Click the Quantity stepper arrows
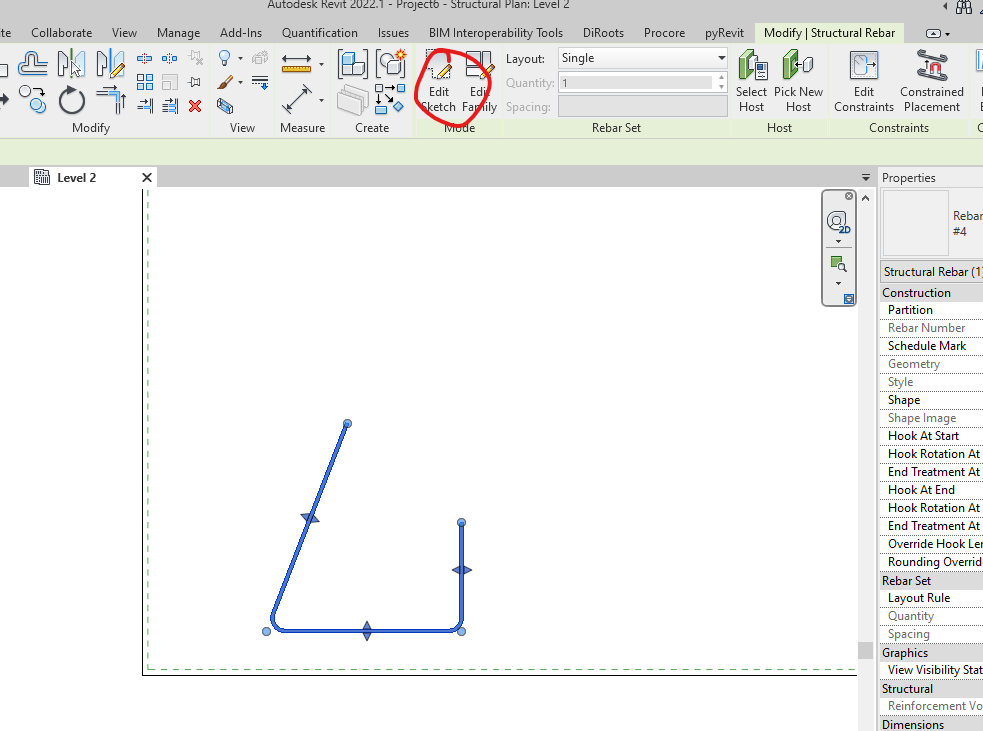The height and width of the screenshot is (731, 983). (x=721, y=82)
